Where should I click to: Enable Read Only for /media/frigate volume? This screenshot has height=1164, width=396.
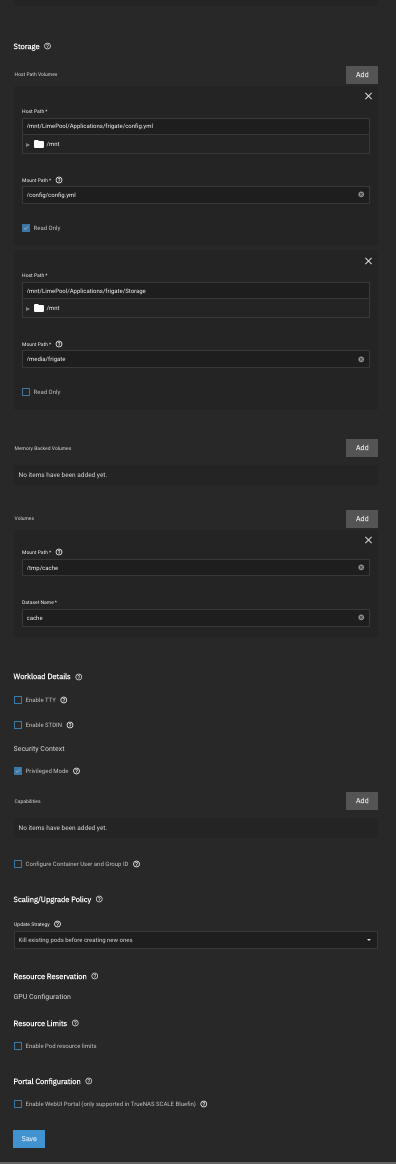point(26,392)
